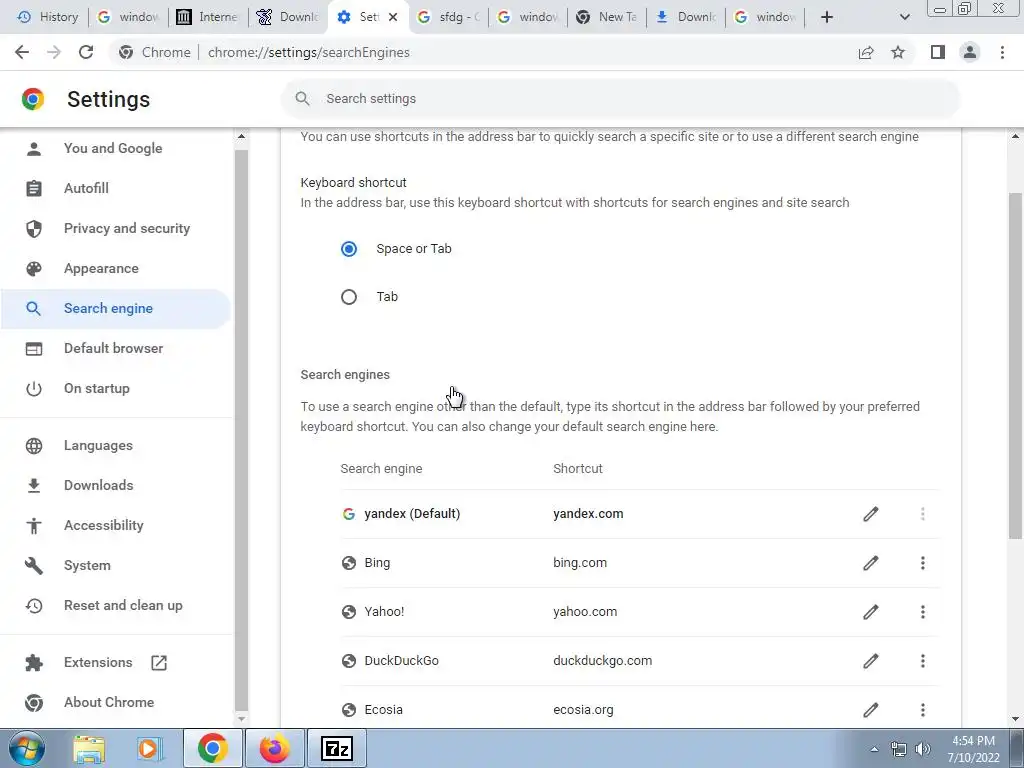The height and width of the screenshot is (768, 1024).
Task: Click the Search settings input field
Action: tap(620, 99)
